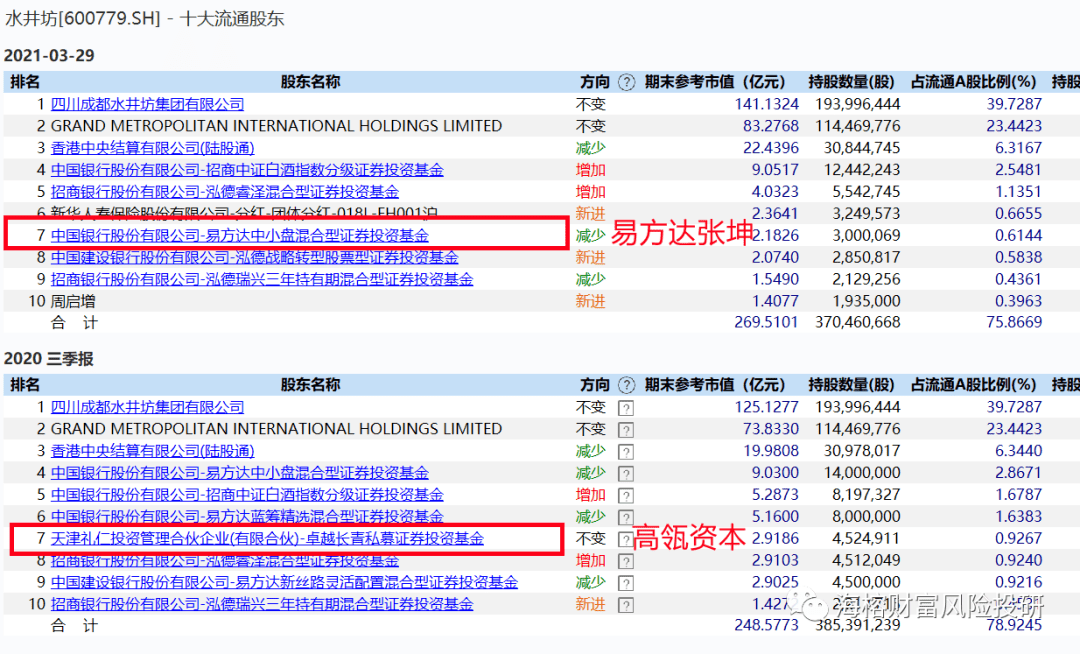Select the total value 248.5773
The width and height of the screenshot is (1080, 654).
tap(767, 625)
